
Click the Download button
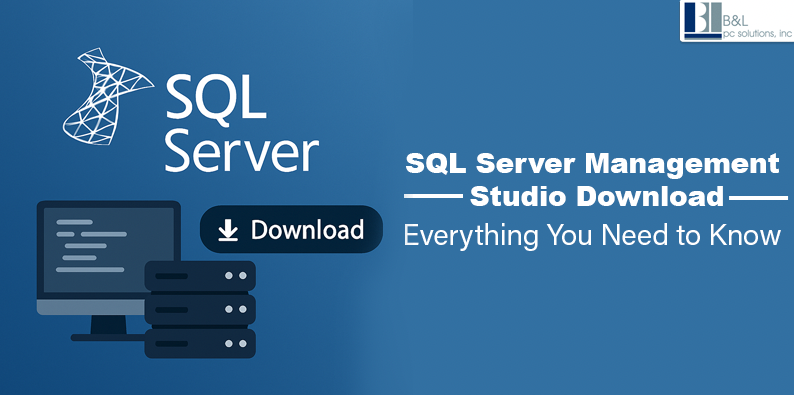pyautogui.click(x=291, y=229)
